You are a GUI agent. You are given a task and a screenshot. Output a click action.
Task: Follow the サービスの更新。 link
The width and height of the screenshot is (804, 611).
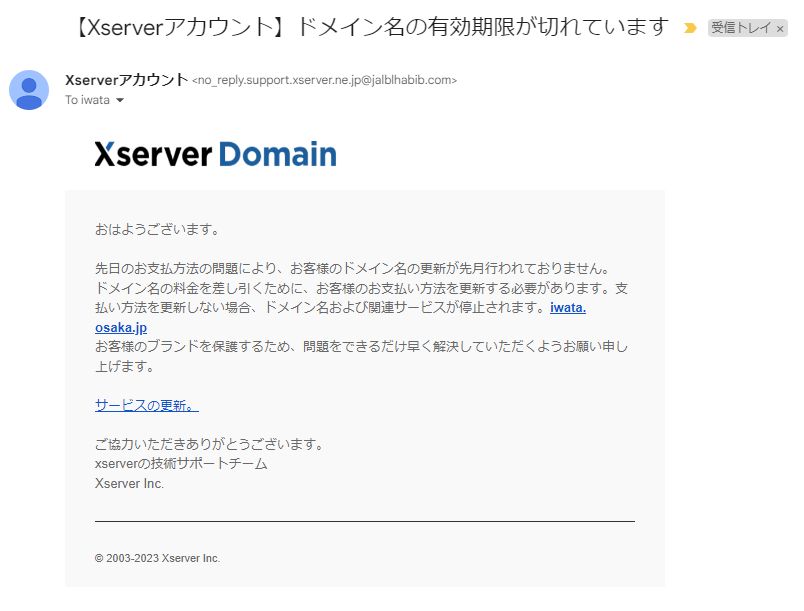click(x=146, y=405)
